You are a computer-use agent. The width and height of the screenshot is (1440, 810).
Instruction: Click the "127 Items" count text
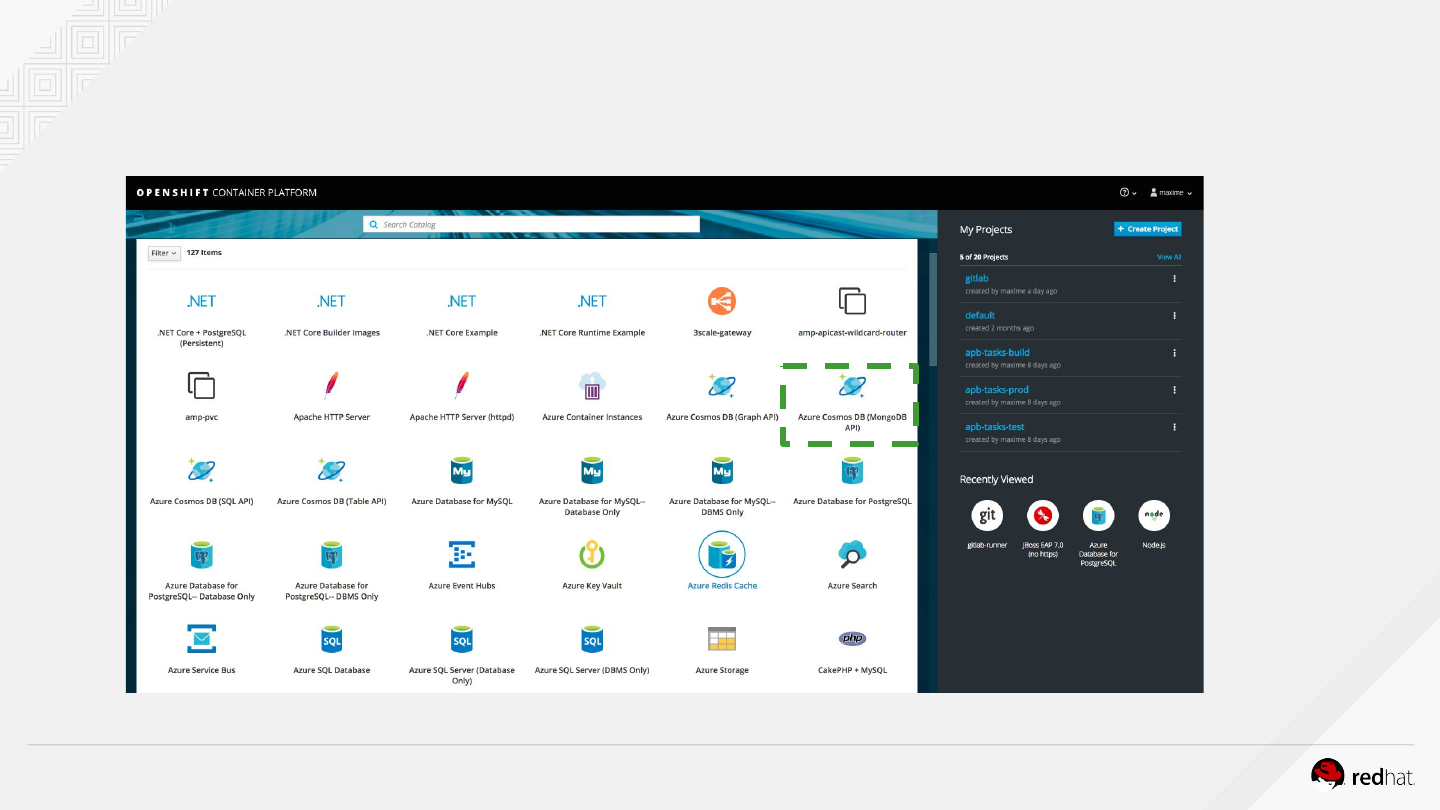[204, 253]
